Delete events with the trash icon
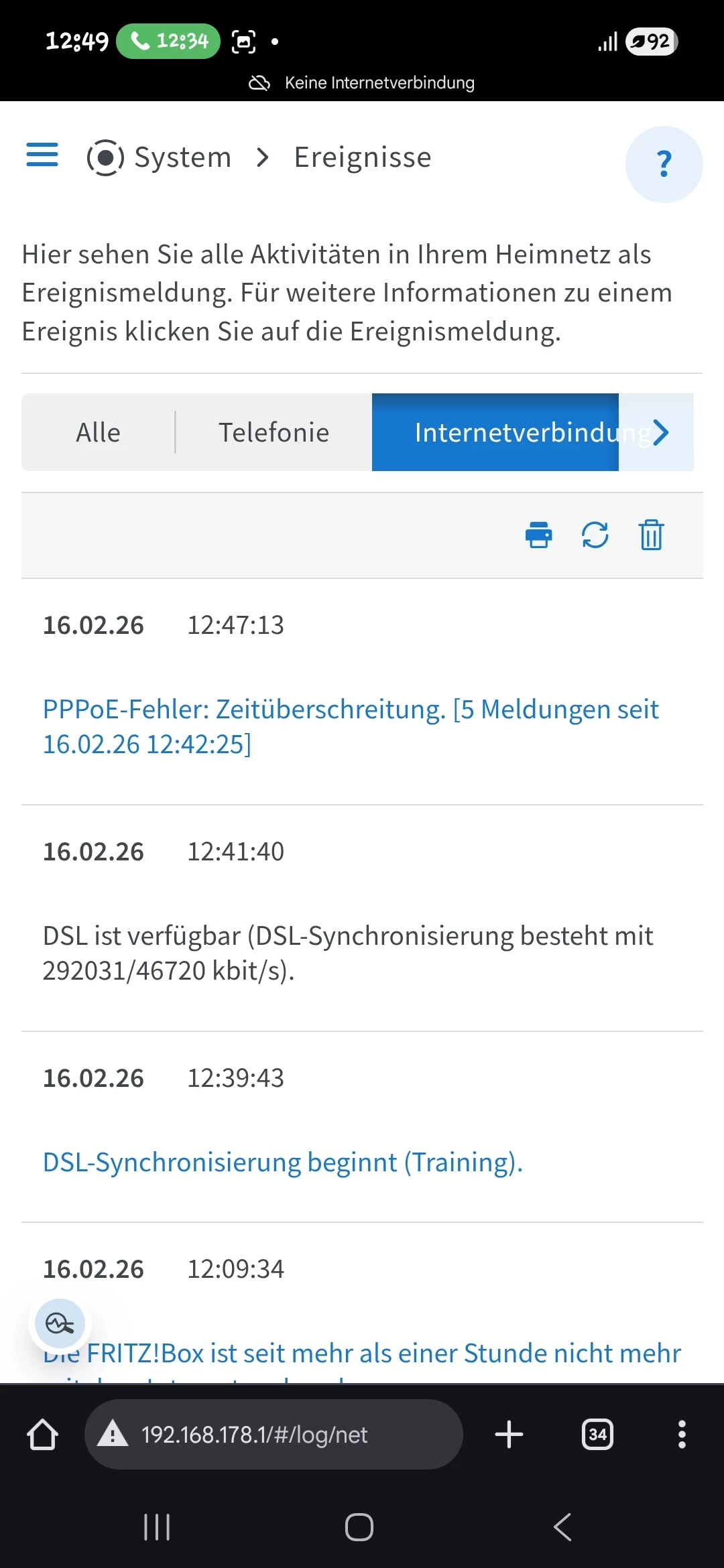Screen dimensions: 724x1568 [x=651, y=535]
